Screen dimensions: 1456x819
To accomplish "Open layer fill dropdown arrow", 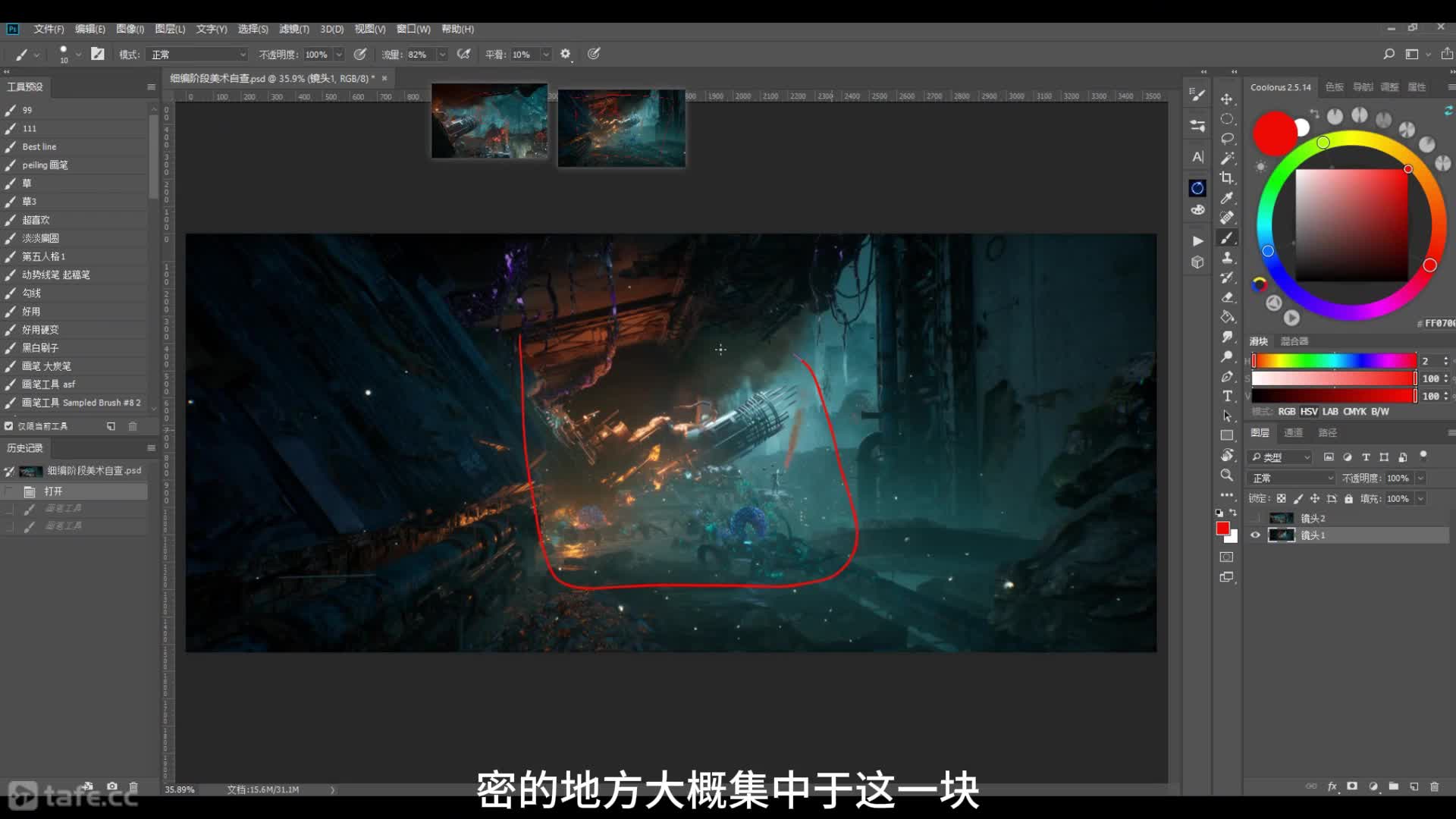I will [x=1420, y=498].
